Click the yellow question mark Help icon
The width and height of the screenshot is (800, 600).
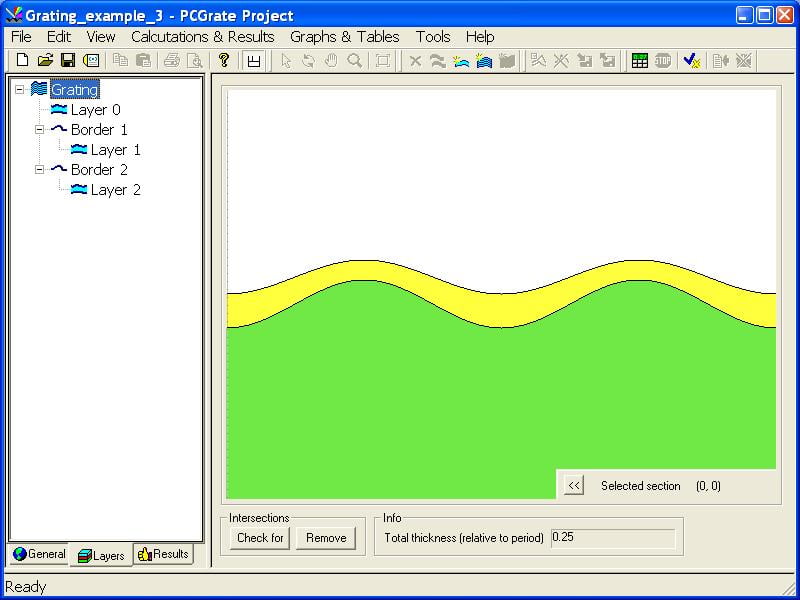224,61
